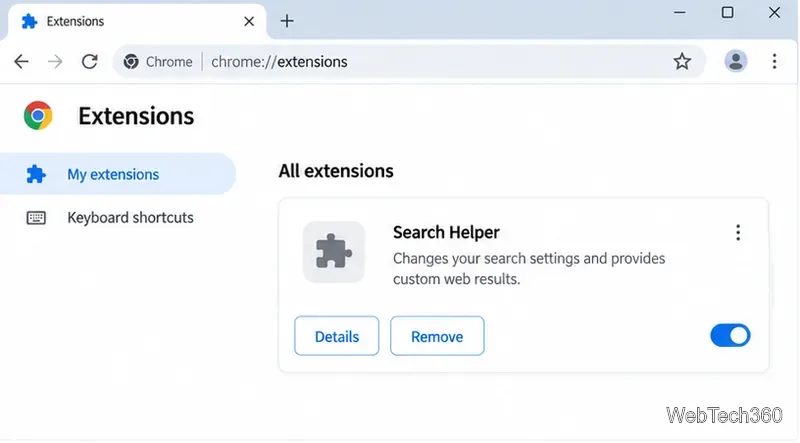Image resolution: width=800 pixels, height=443 pixels.
Task: Select the Extensions browser tab
Action: point(137,21)
